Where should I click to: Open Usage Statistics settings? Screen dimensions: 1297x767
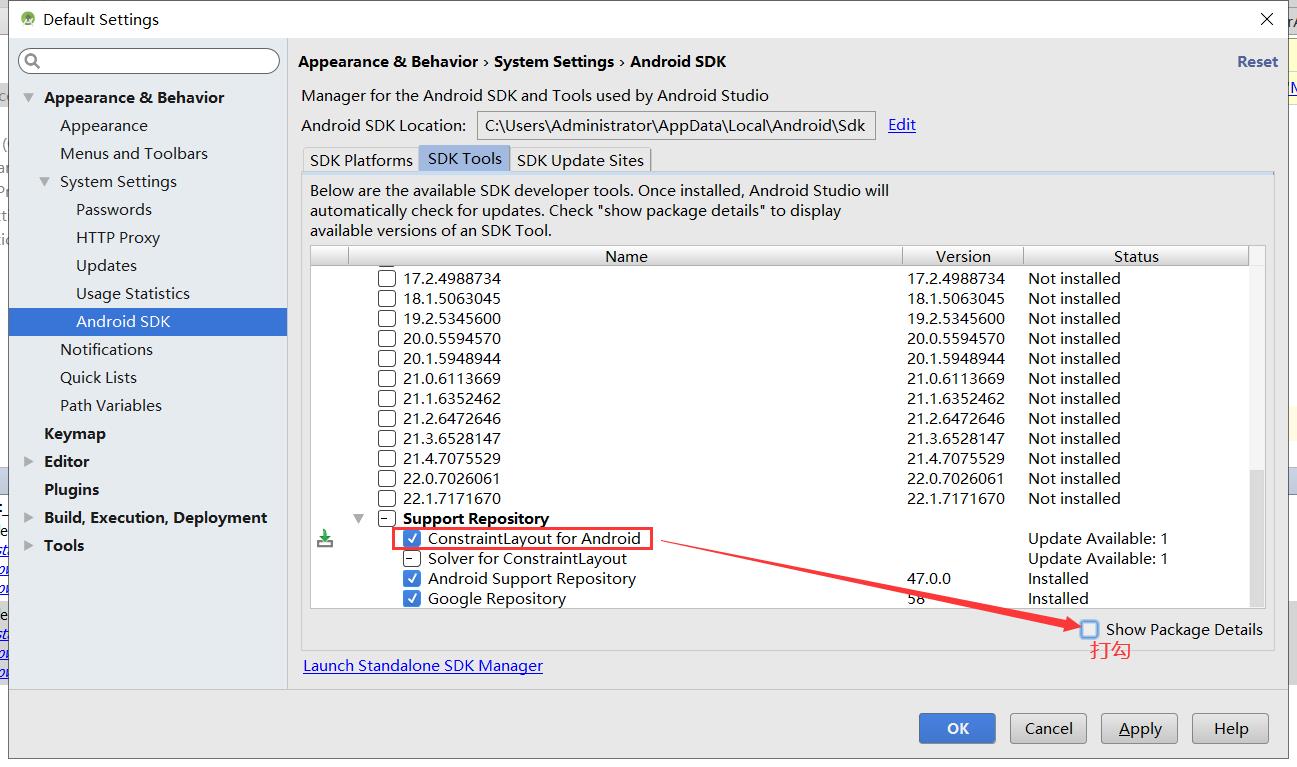pos(133,294)
